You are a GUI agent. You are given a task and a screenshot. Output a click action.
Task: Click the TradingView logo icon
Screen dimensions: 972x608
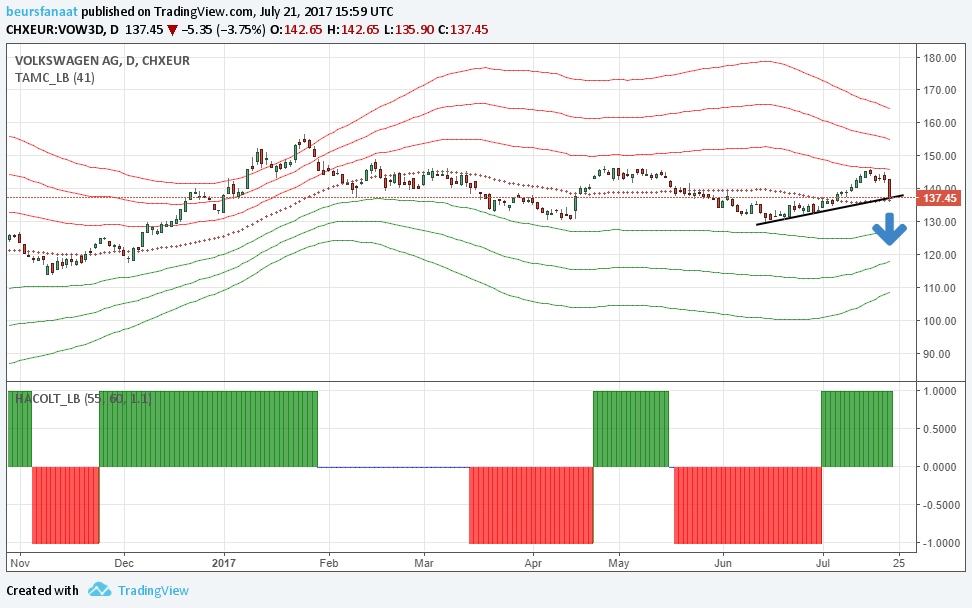pos(99,589)
